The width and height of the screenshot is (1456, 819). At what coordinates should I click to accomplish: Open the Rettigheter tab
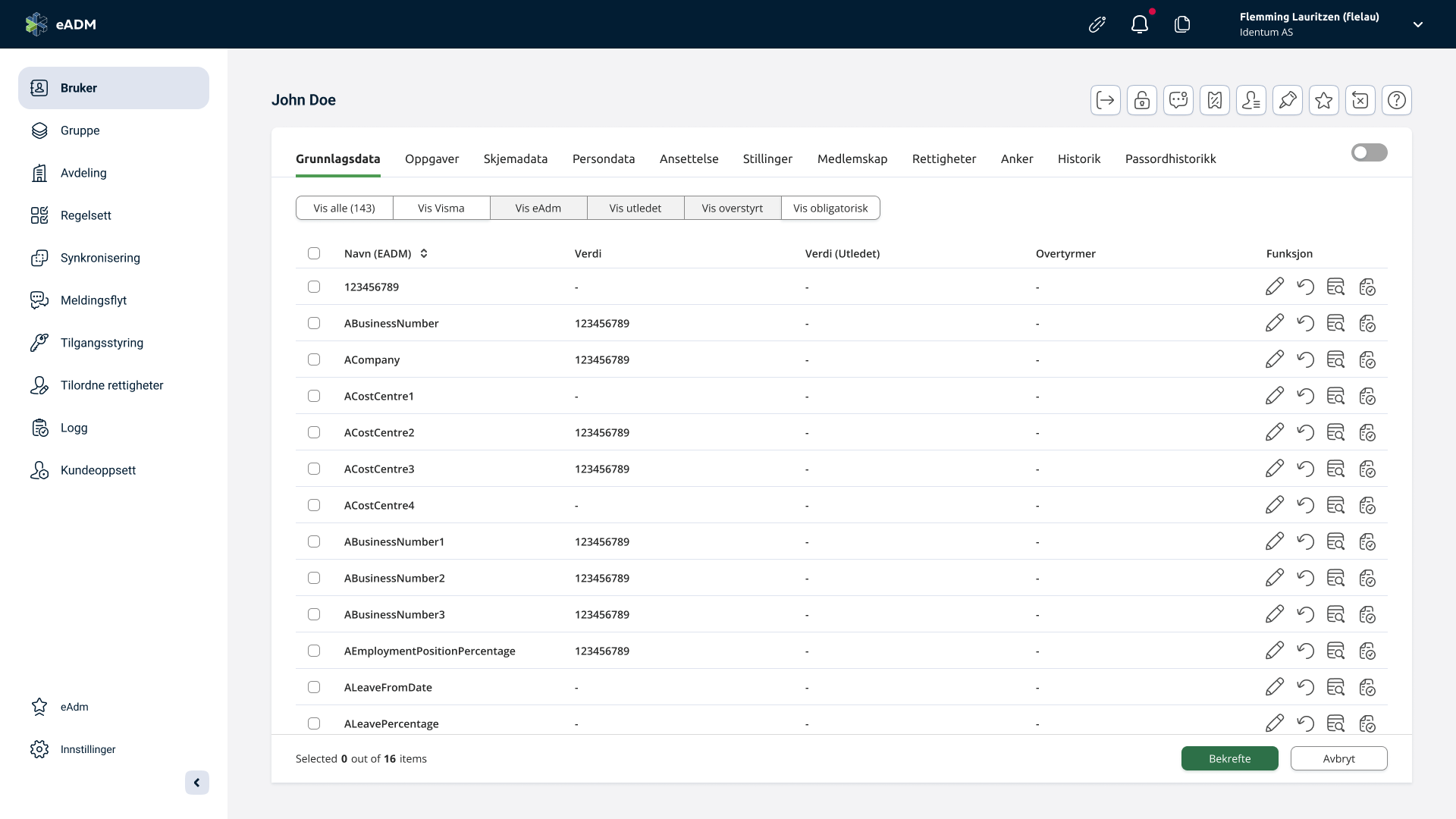point(944,158)
